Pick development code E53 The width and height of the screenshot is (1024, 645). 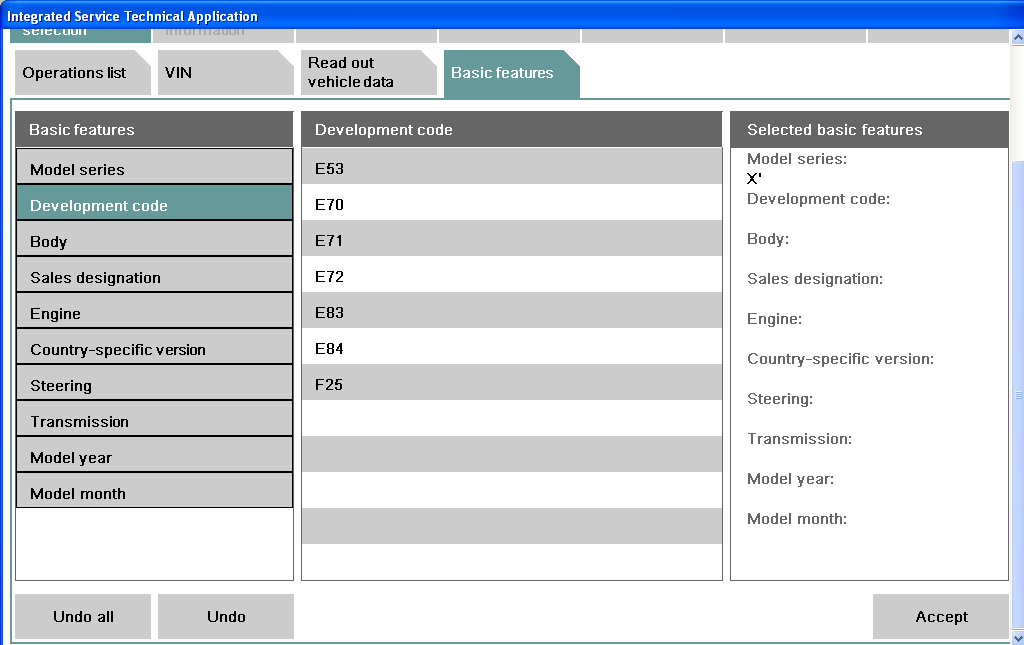pyautogui.click(x=511, y=166)
